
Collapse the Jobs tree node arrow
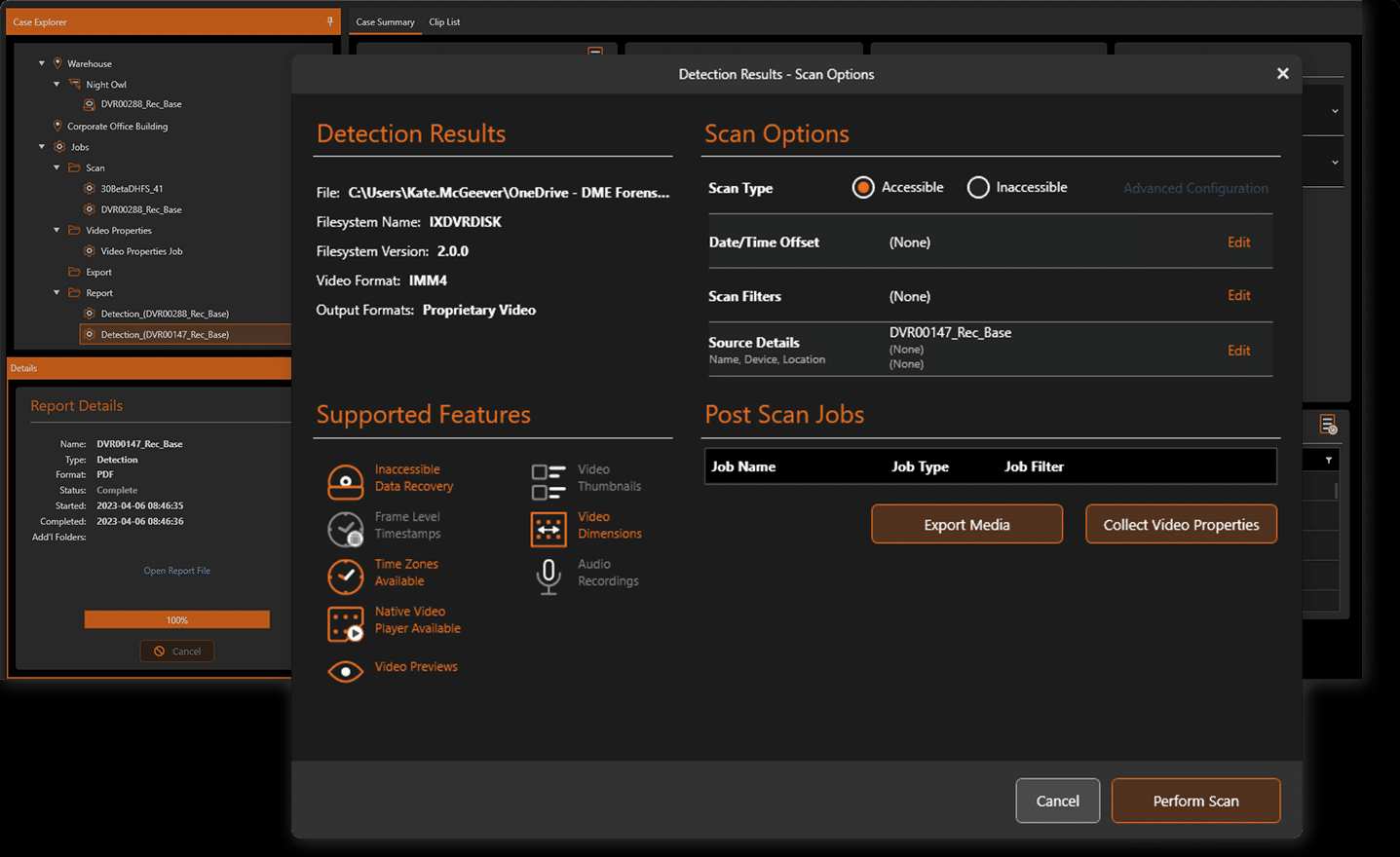coord(42,147)
